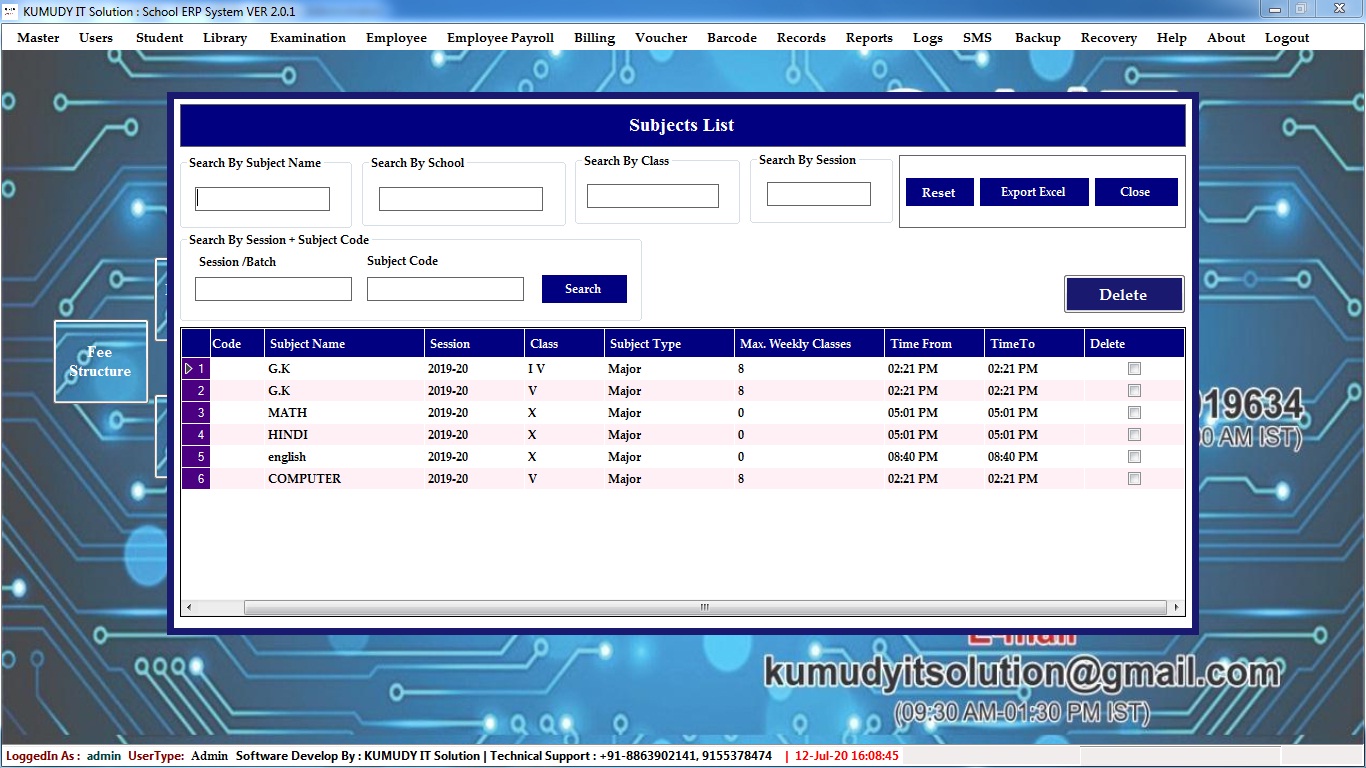The width and height of the screenshot is (1366, 768).
Task: Check the Delete box for MATH row
Action: click(1134, 413)
